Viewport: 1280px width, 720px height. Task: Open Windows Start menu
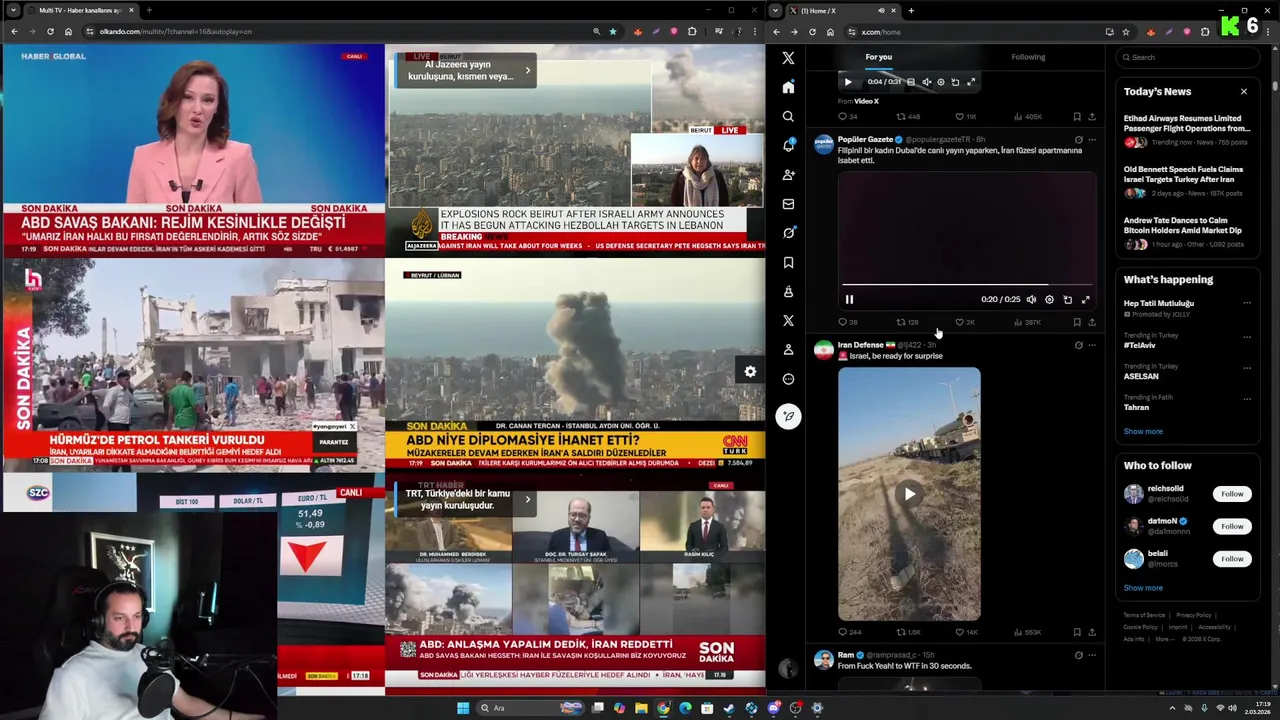point(462,708)
